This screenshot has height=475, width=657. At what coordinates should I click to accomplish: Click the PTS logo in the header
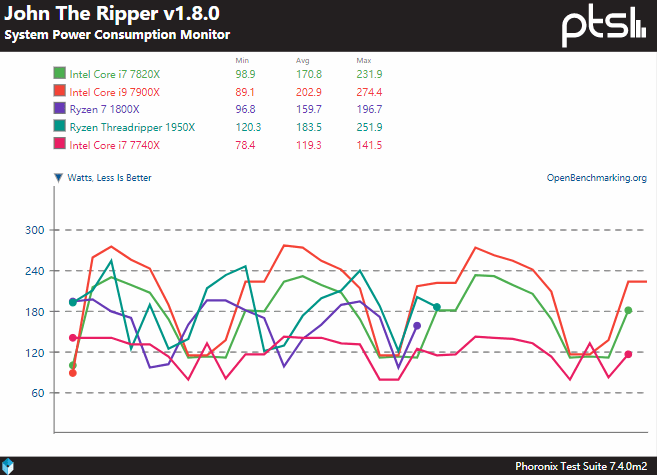[604, 26]
